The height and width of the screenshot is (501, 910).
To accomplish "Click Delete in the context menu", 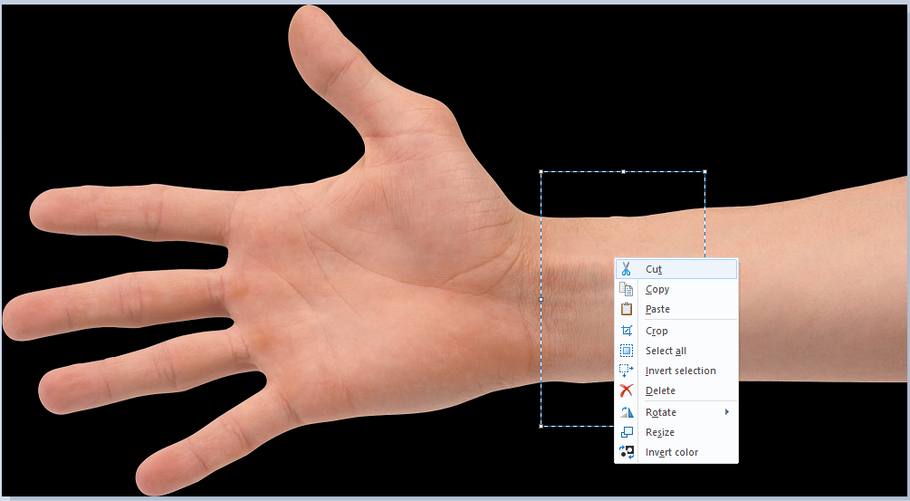I will 677,391.
